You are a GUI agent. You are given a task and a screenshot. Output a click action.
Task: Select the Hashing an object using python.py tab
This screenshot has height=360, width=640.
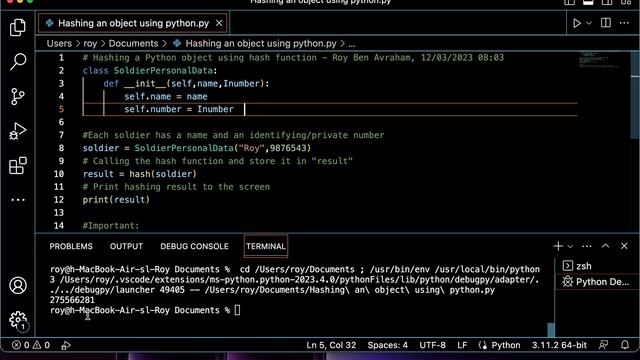click(133, 23)
